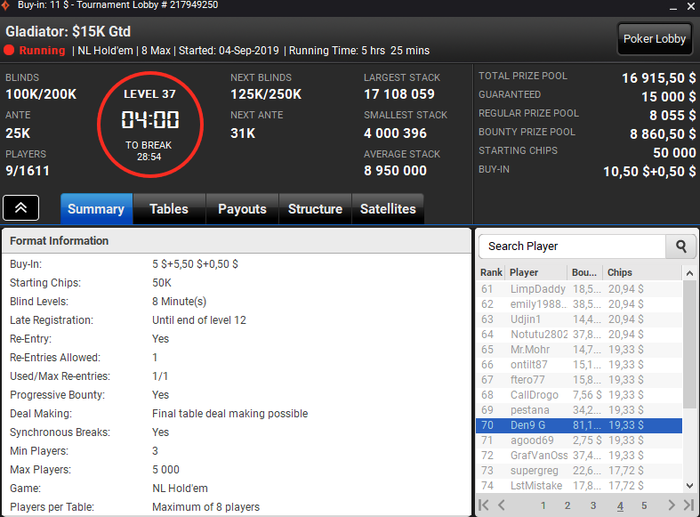700x517 pixels.
Task: Focus the Search Player field
Action: pyautogui.click(x=572, y=246)
